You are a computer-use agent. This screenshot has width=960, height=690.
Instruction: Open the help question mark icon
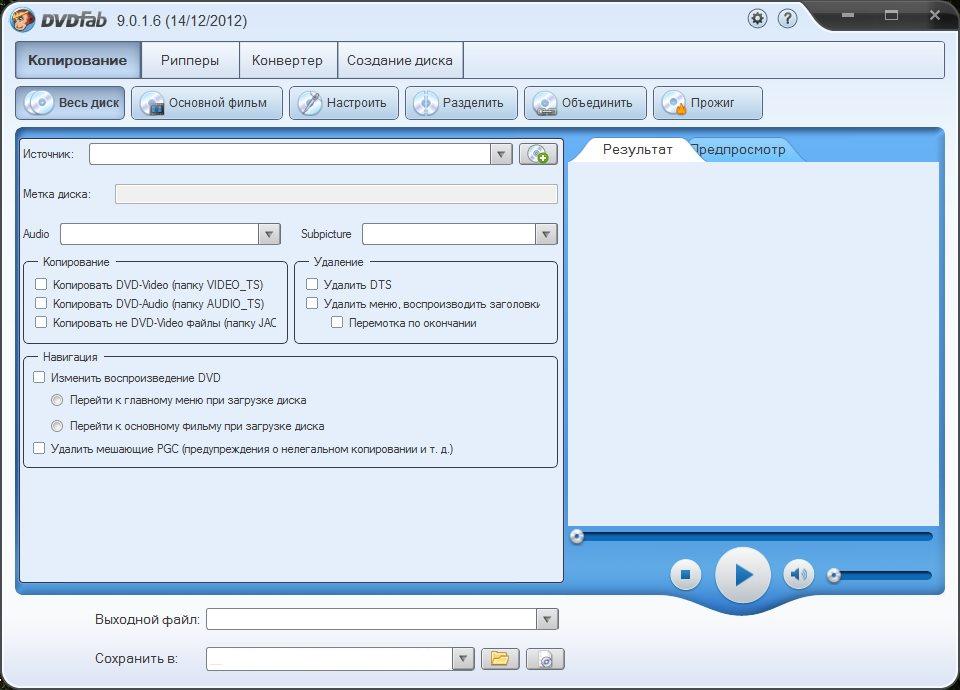point(787,19)
